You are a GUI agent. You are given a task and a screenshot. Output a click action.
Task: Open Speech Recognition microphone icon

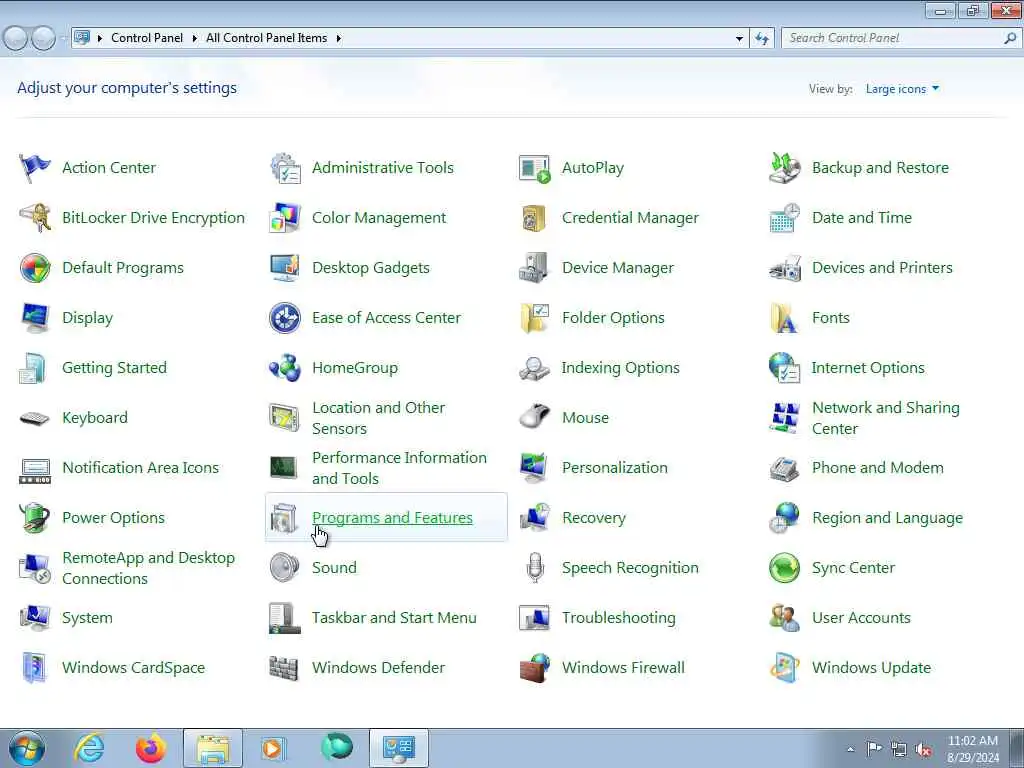(535, 568)
